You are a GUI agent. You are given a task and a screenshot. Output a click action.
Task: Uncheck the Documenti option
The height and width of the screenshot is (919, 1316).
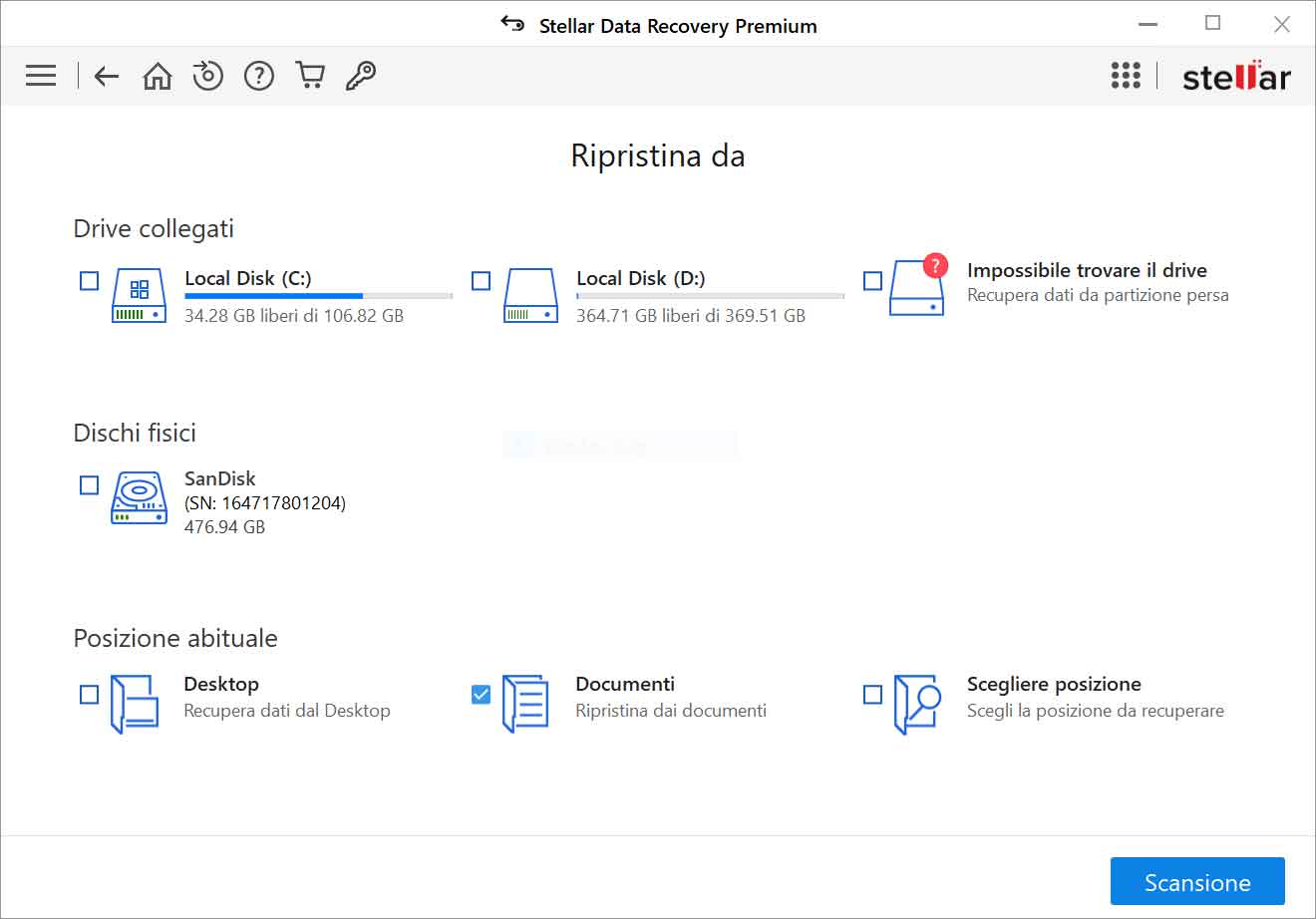click(x=481, y=695)
